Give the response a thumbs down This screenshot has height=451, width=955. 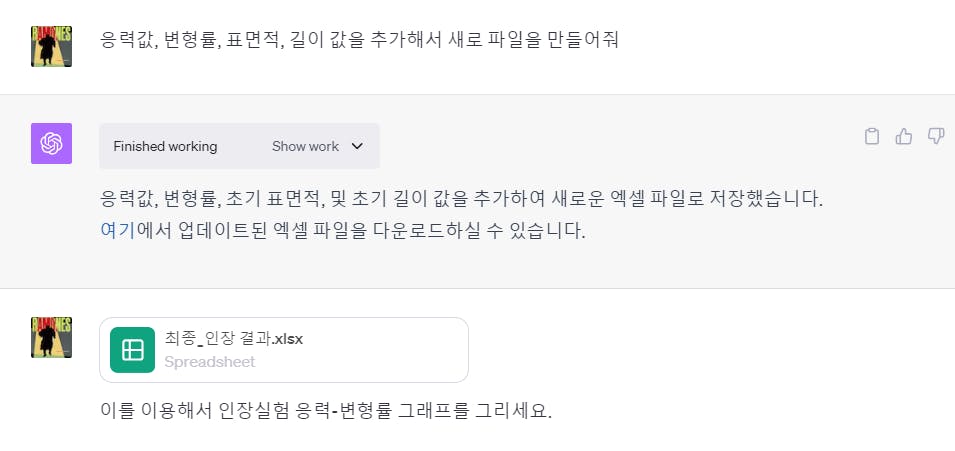click(x=936, y=136)
